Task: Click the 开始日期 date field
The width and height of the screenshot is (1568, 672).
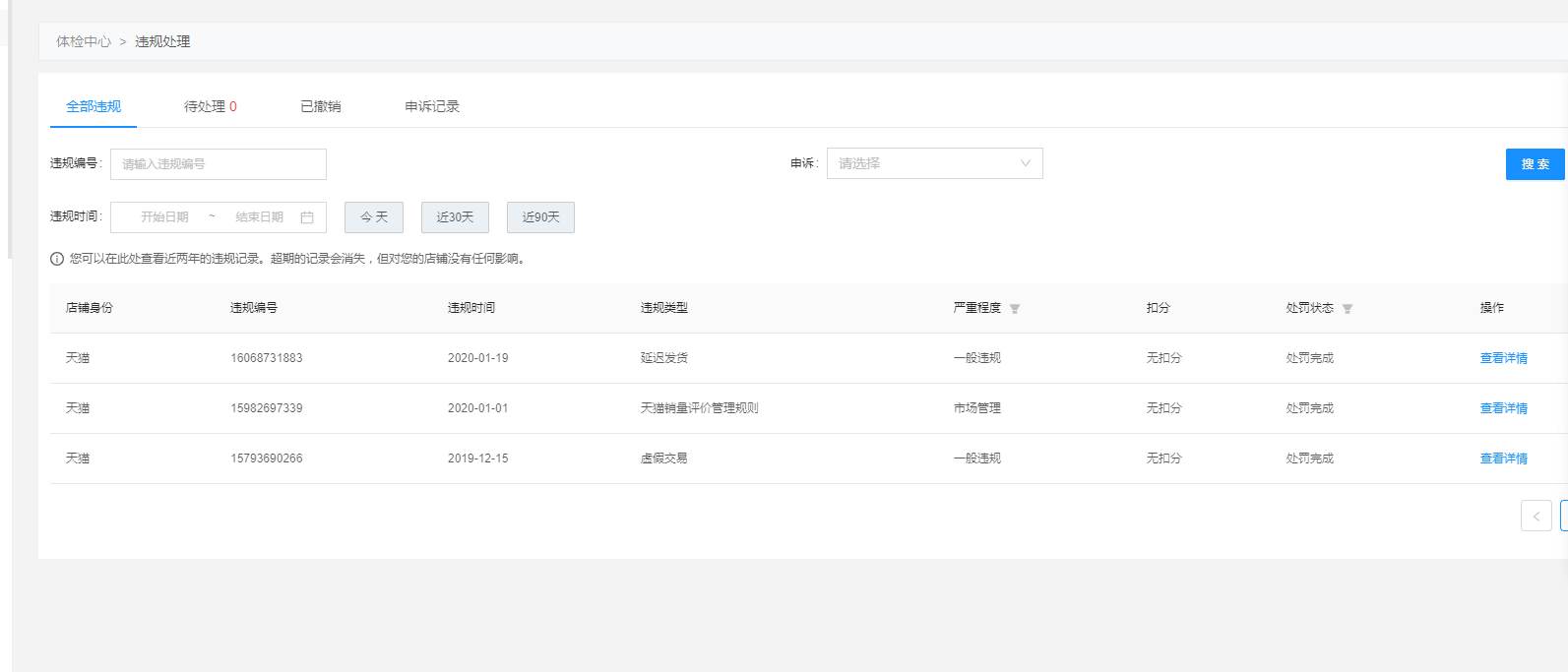Action: click(x=164, y=217)
